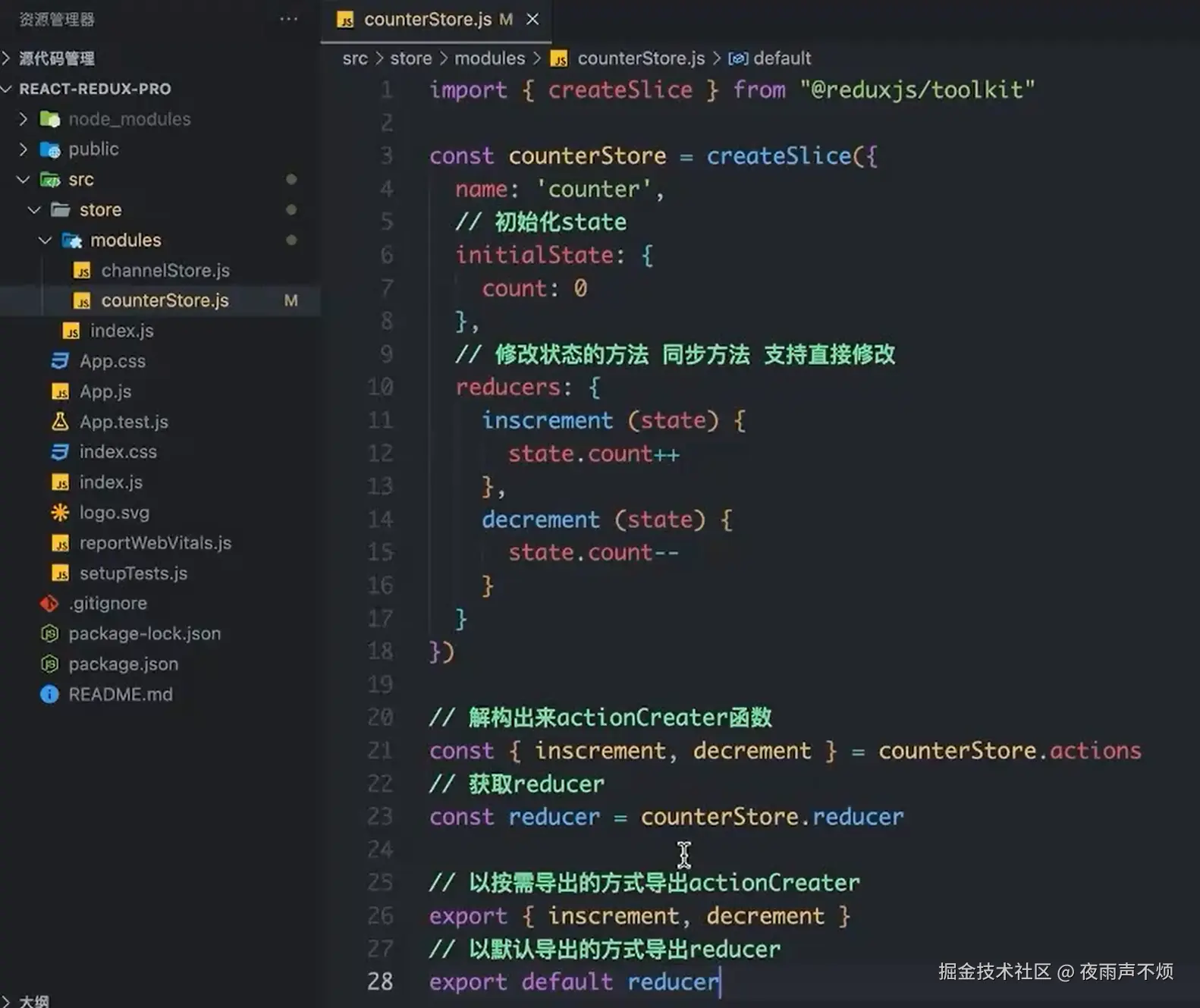Collapse the REACT-REDUX-PRO project root
Viewport: 1200px width, 1008px height.
tap(7, 89)
